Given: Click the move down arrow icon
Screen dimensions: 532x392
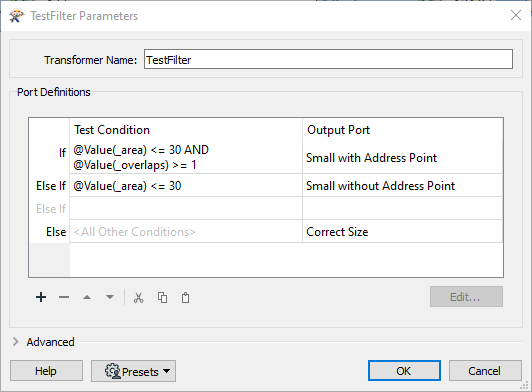Looking at the screenshot, I should tap(110, 297).
